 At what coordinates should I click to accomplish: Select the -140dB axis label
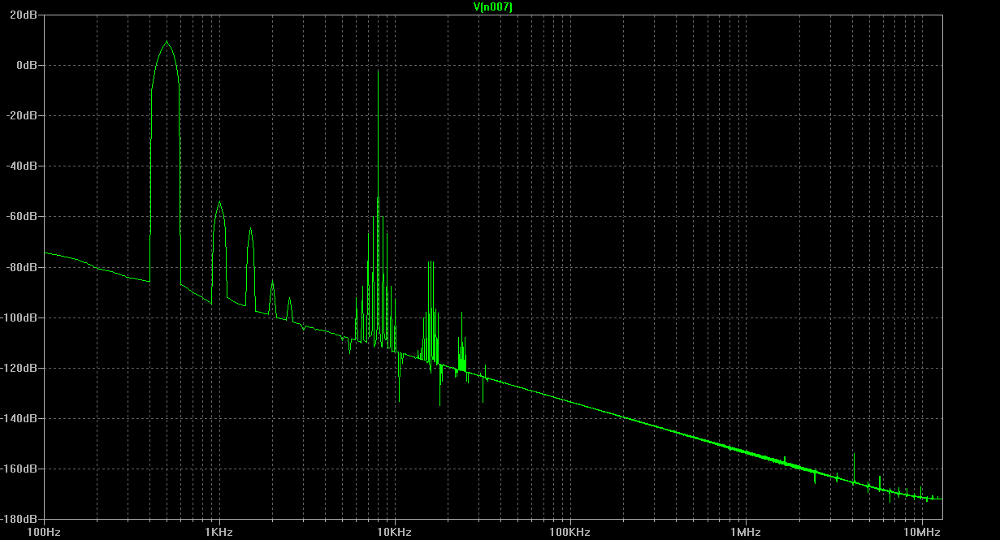click(21, 418)
